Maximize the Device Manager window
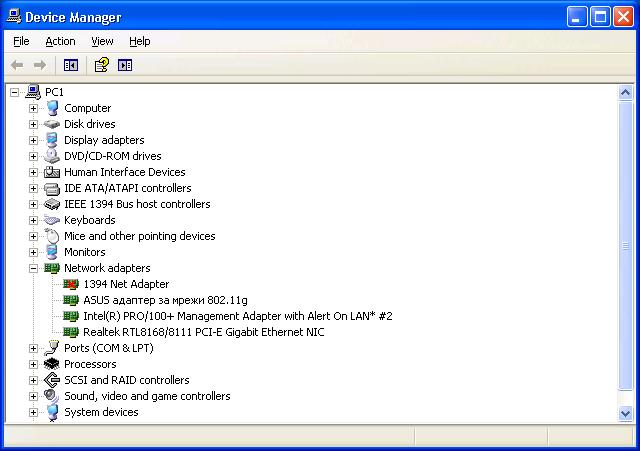Screen dimensions: 640x451 600,17
